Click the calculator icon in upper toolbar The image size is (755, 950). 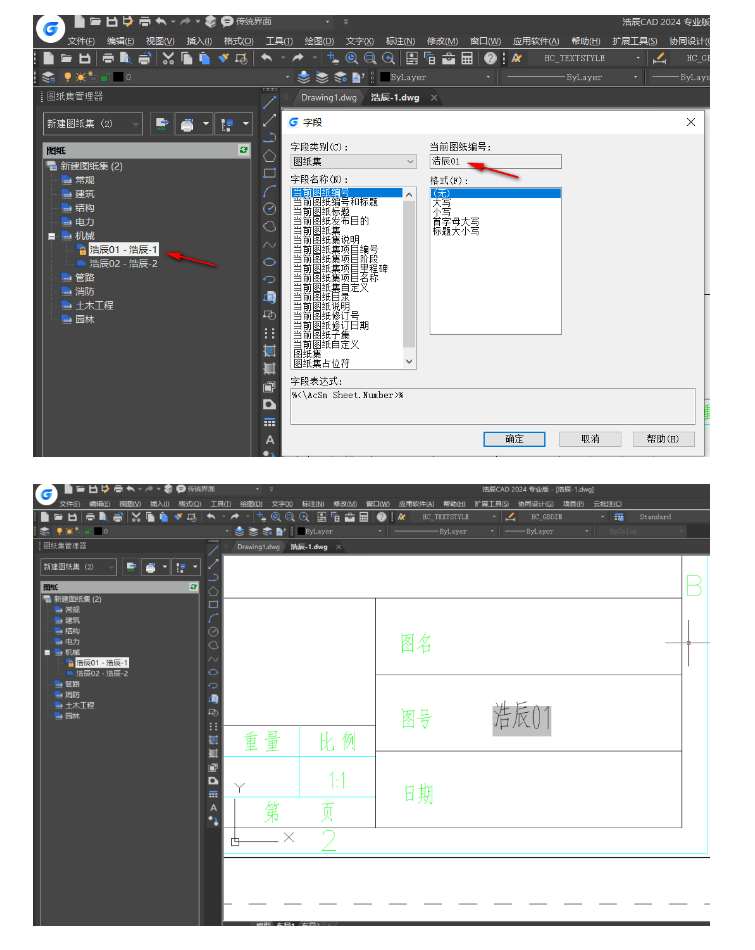pos(467,58)
